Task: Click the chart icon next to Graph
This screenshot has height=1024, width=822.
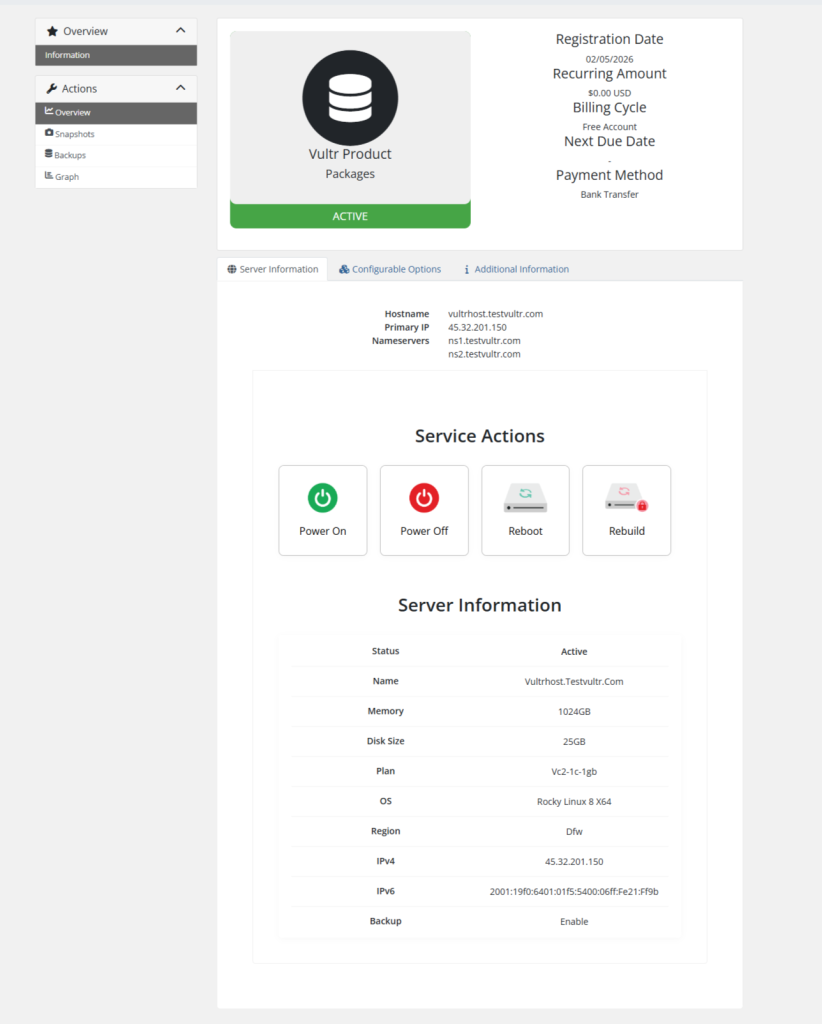Action: coord(49,175)
